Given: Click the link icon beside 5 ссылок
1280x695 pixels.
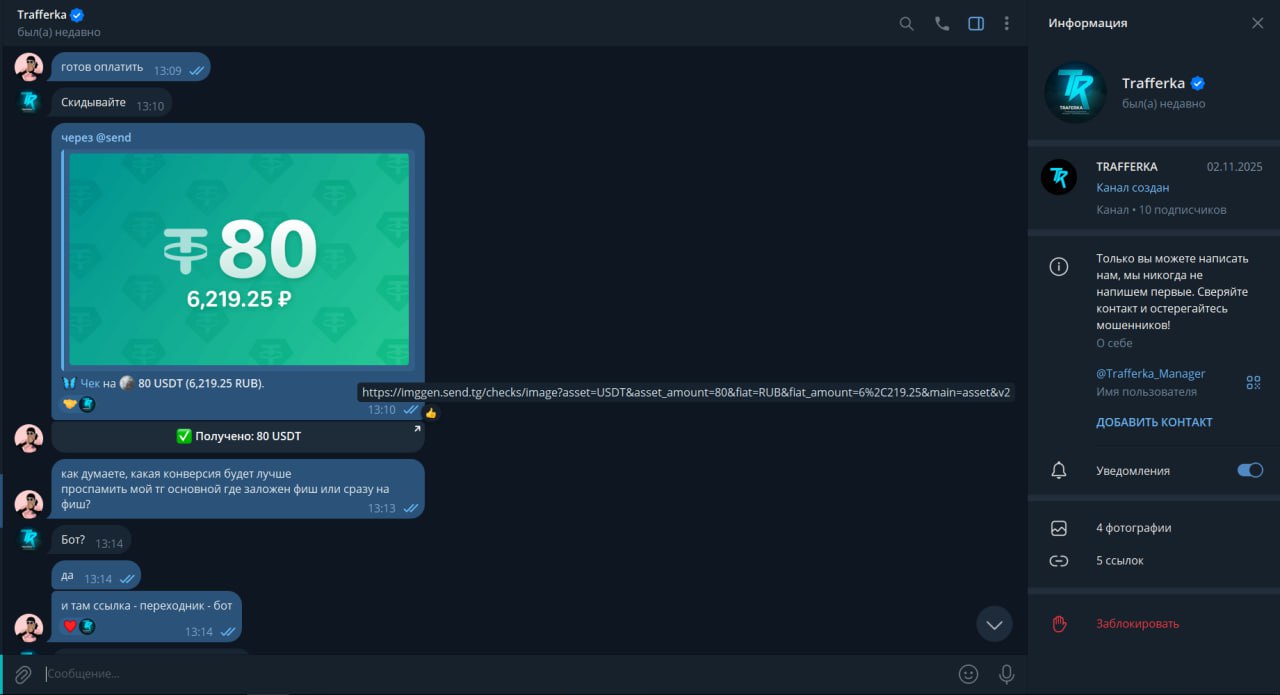Looking at the screenshot, I should [x=1059, y=561].
